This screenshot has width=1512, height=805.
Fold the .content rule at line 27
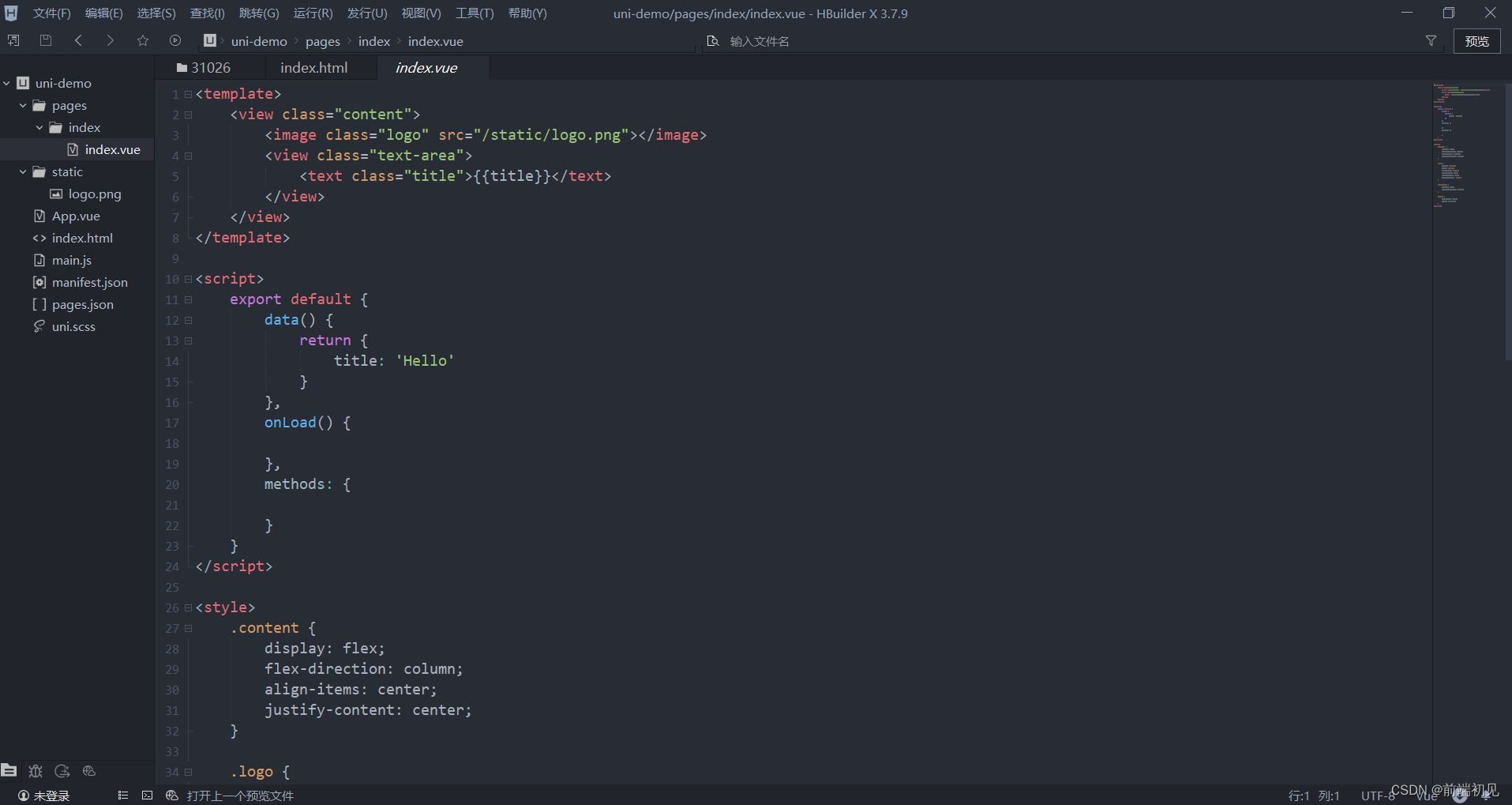pos(188,628)
